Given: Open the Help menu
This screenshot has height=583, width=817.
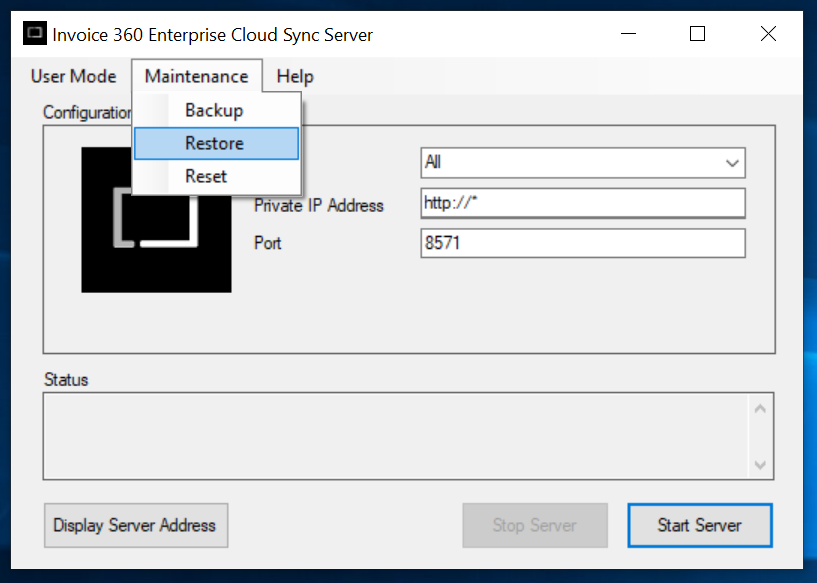Looking at the screenshot, I should [x=295, y=77].
